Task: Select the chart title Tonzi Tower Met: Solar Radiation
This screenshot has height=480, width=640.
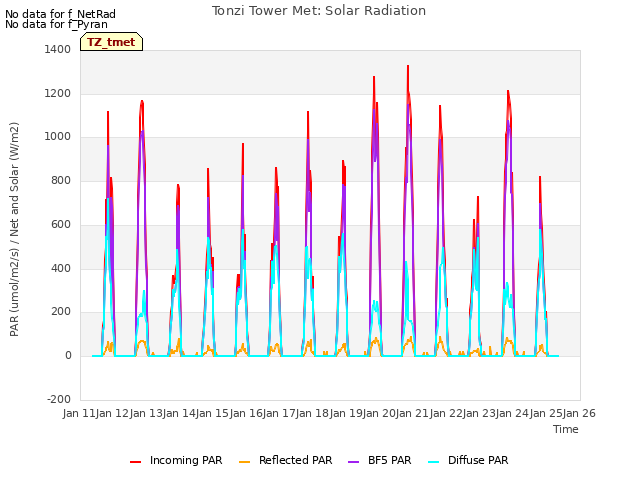Action: click(319, 11)
